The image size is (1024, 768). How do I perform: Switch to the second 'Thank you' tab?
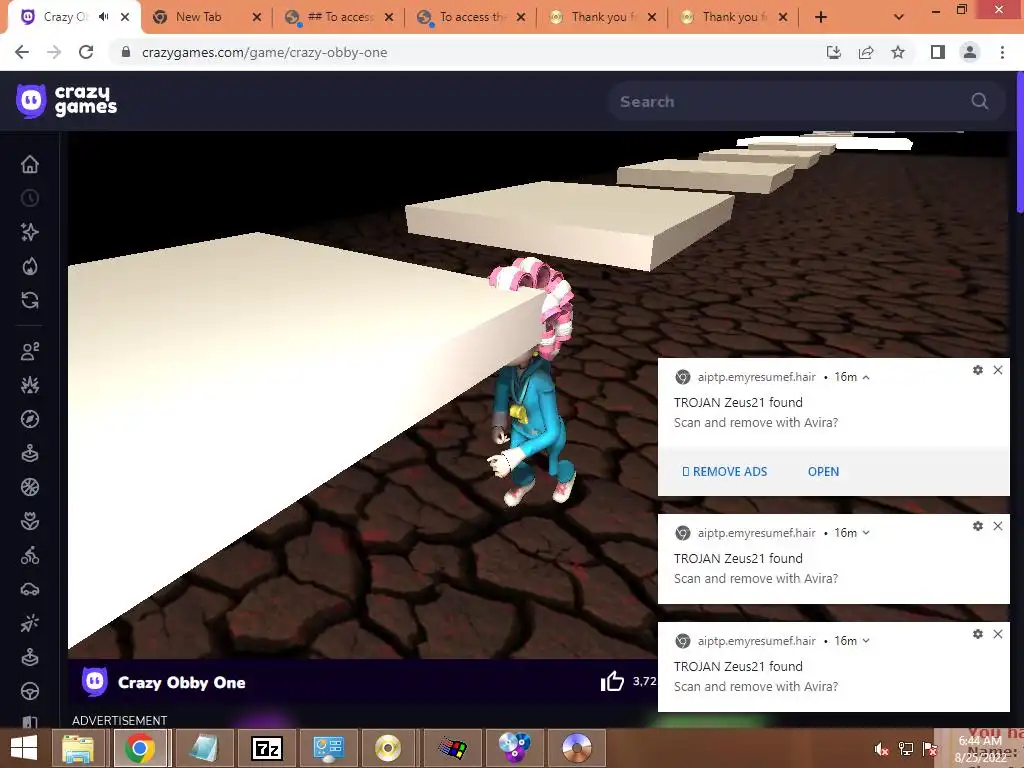click(x=733, y=17)
